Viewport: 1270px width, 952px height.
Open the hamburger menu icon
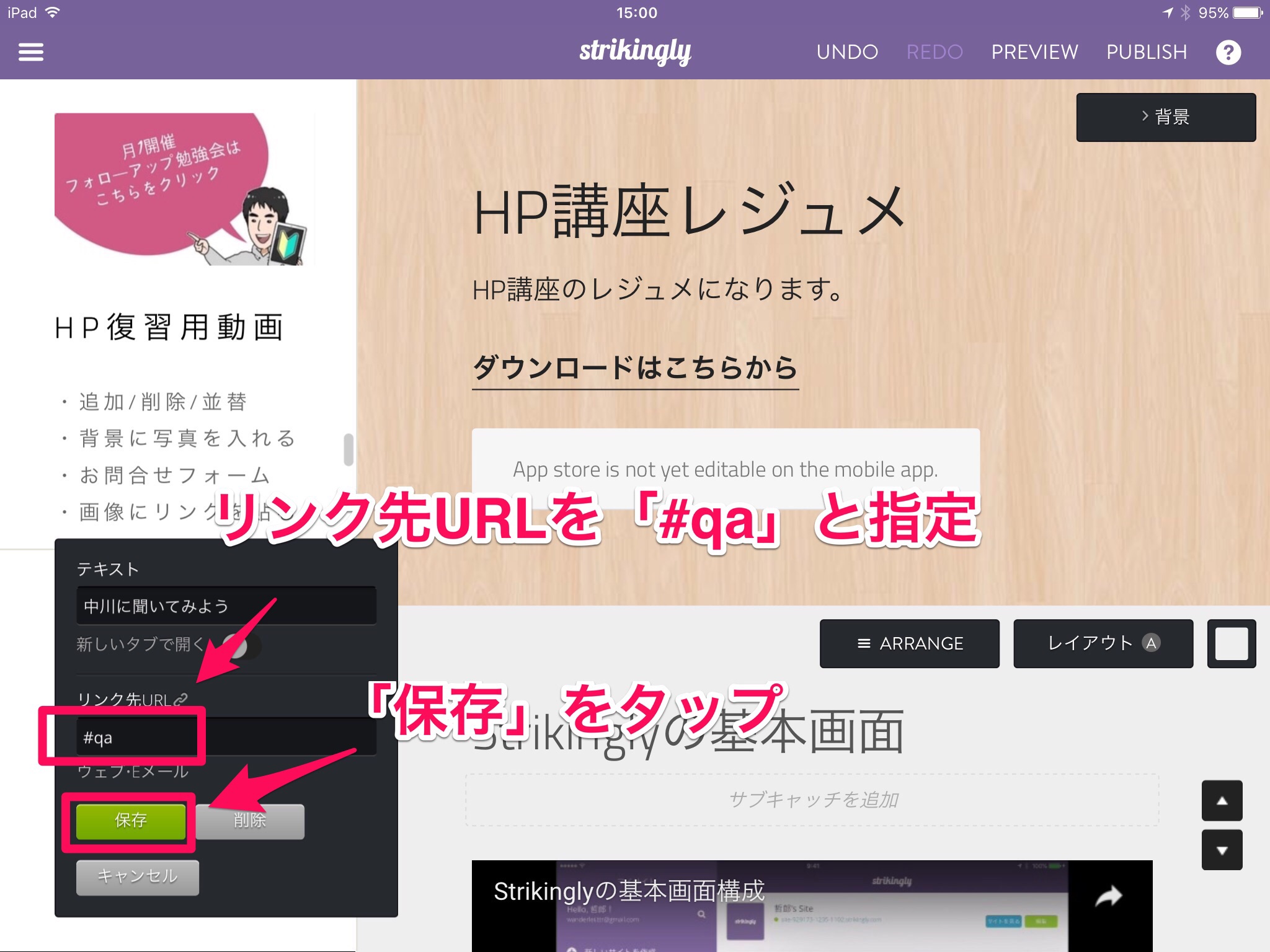coord(31,52)
